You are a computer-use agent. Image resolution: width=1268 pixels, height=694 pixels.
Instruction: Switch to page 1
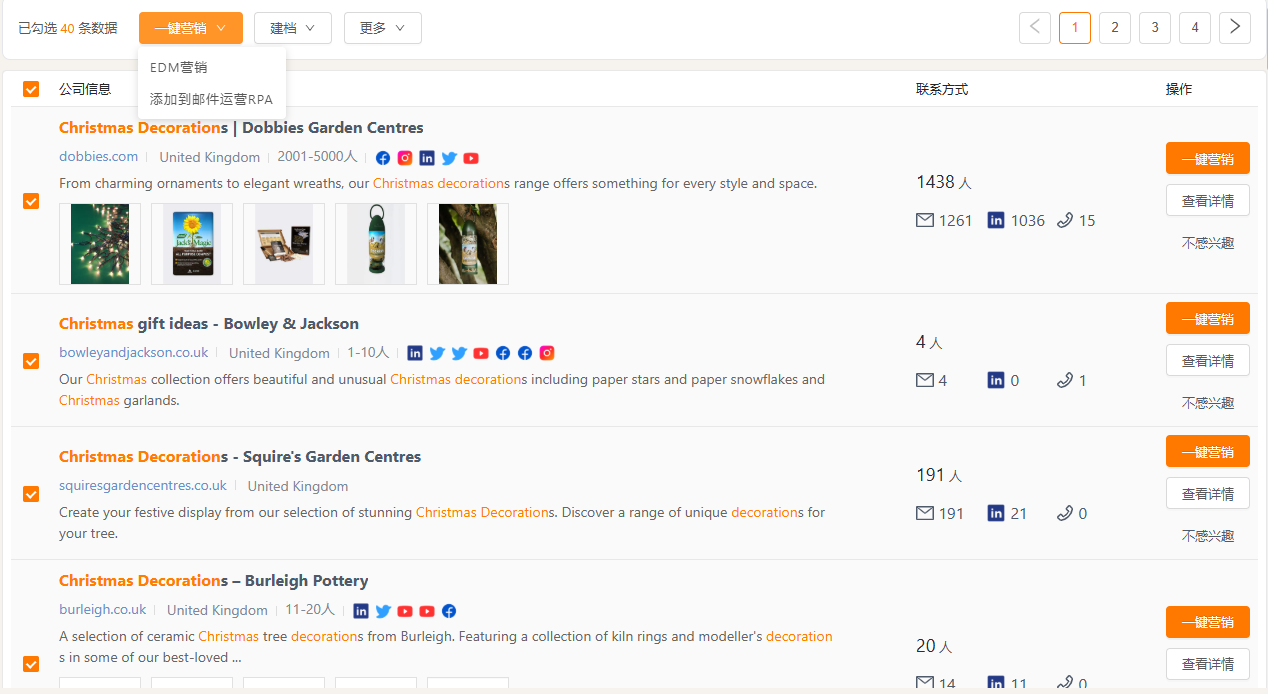tap(1075, 27)
